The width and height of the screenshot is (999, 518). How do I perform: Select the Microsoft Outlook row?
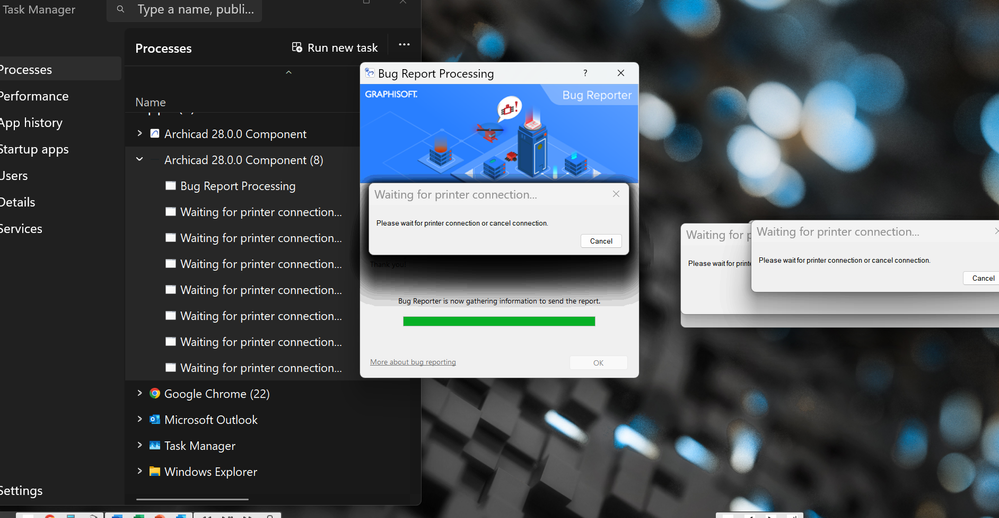click(242, 419)
